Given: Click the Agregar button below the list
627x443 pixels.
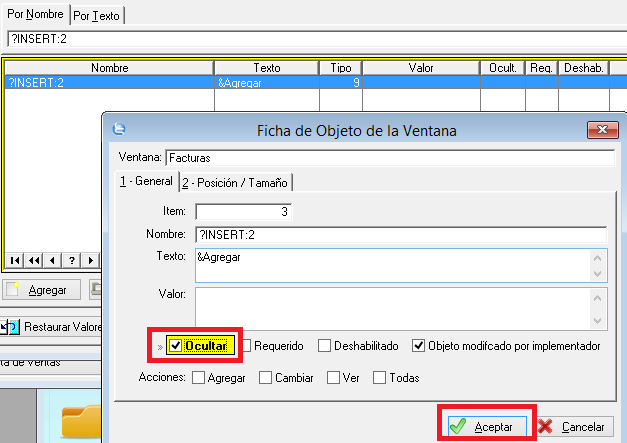Looking at the screenshot, I should click(38, 290).
